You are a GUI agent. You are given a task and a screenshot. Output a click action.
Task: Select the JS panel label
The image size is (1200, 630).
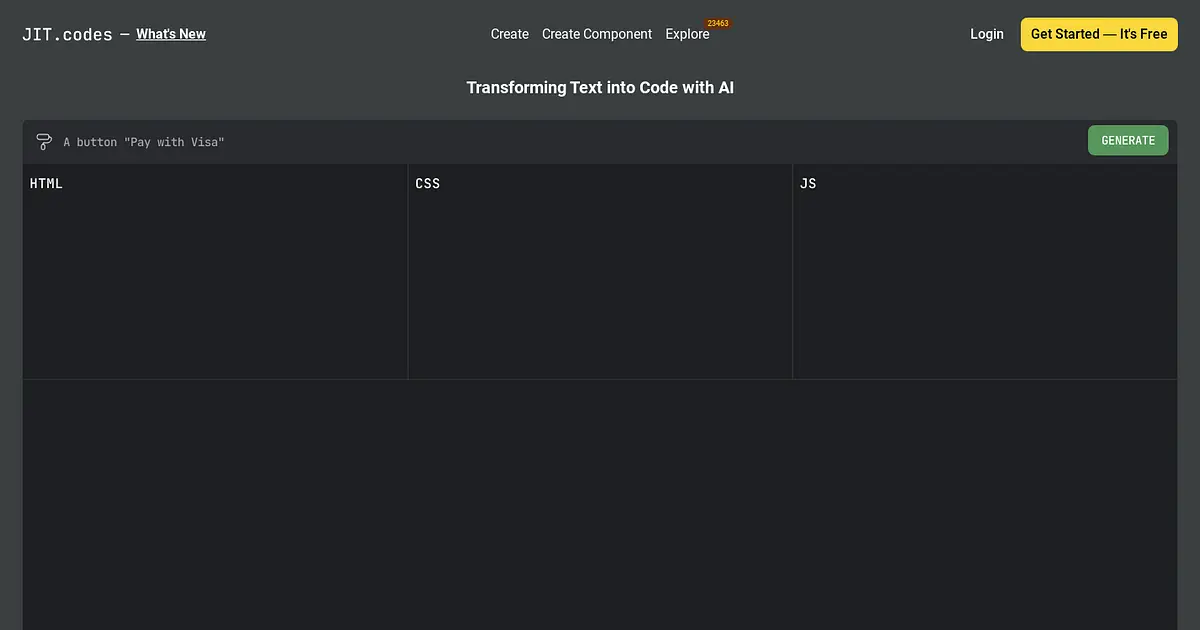[808, 184]
